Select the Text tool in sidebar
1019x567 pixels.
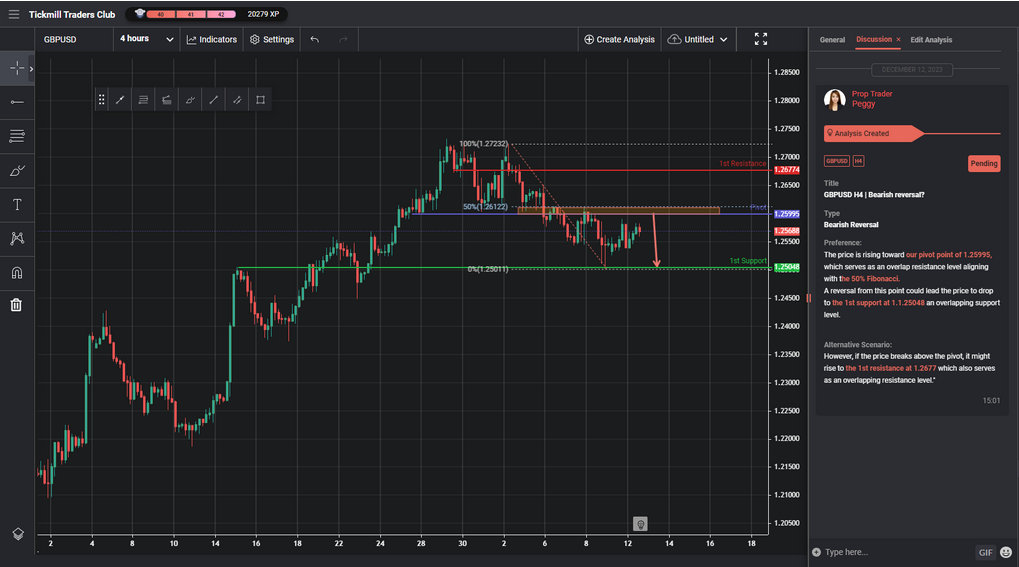(17, 205)
